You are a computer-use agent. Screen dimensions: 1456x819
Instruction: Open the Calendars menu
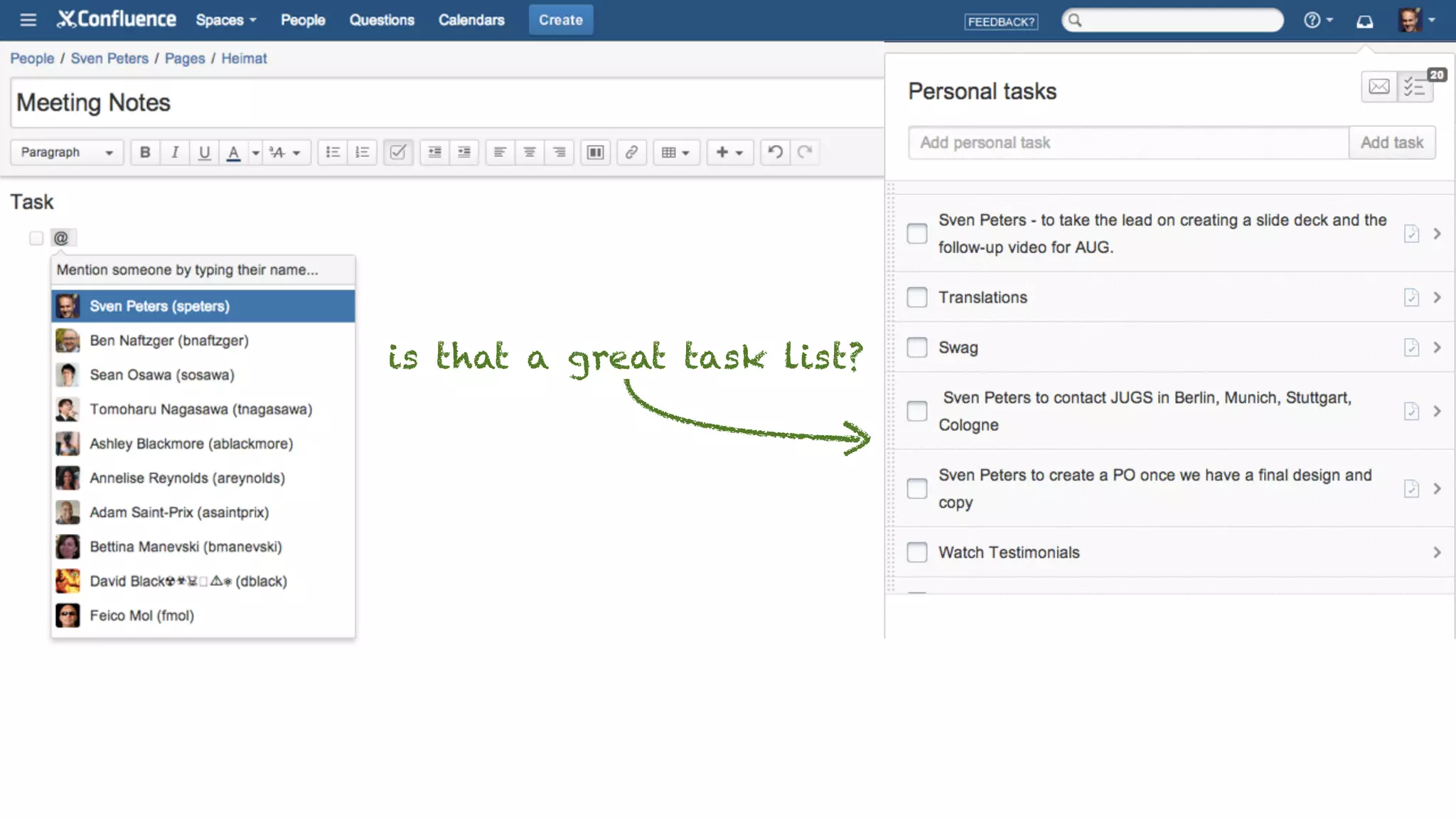pyautogui.click(x=471, y=20)
